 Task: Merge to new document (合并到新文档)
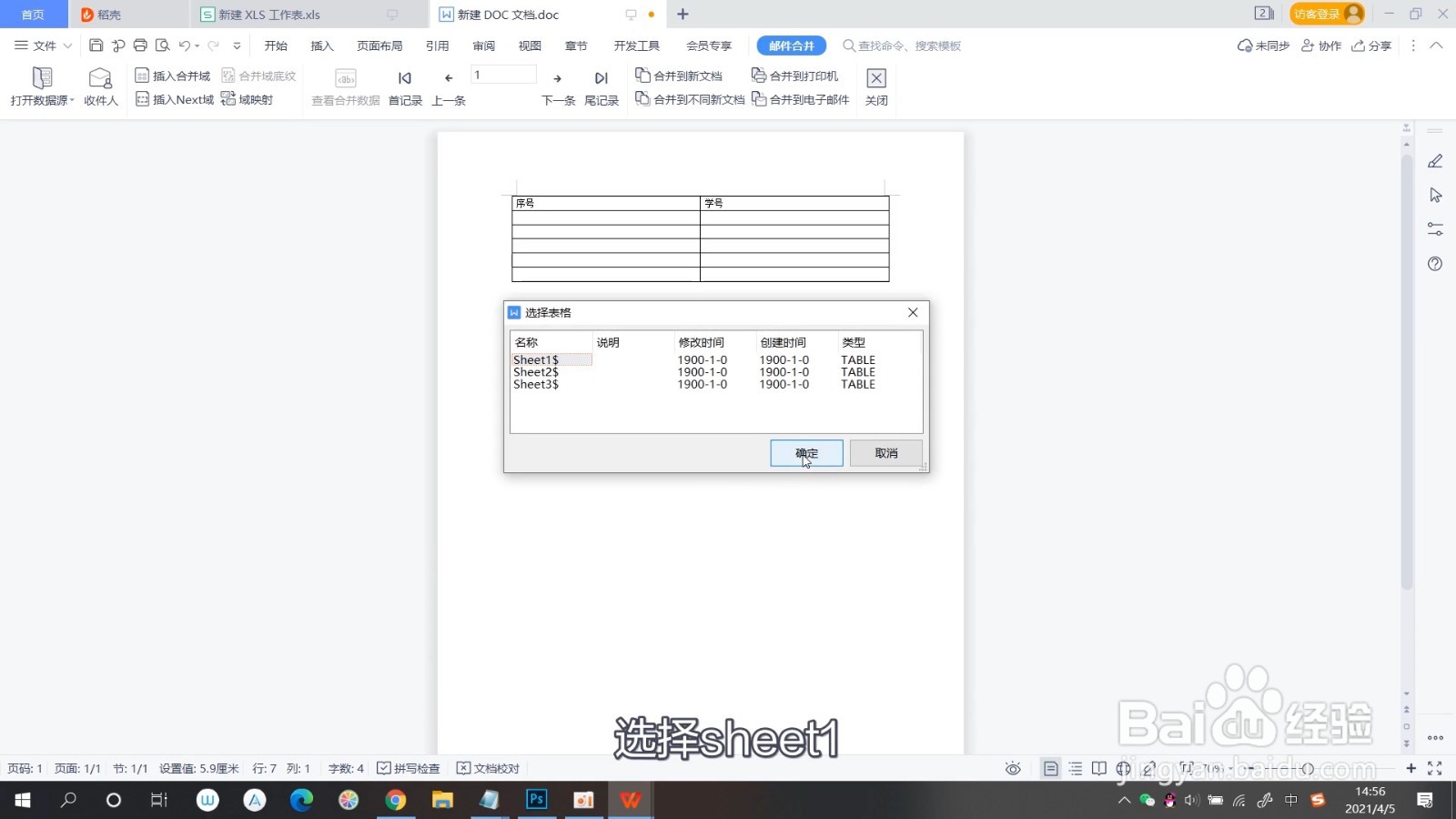pos(679,76)
